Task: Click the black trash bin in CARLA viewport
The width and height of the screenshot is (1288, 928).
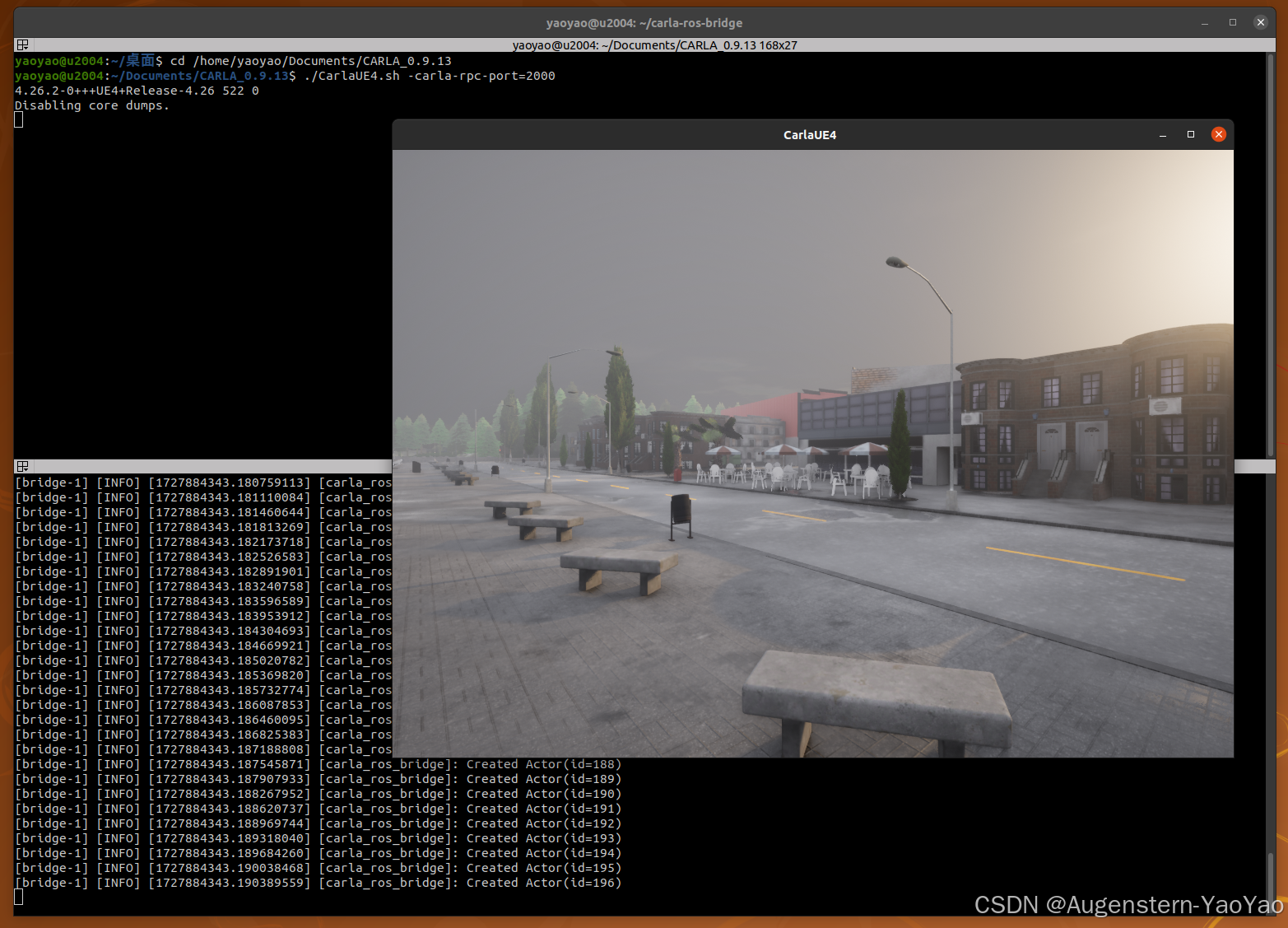Action: pos(681,511)
